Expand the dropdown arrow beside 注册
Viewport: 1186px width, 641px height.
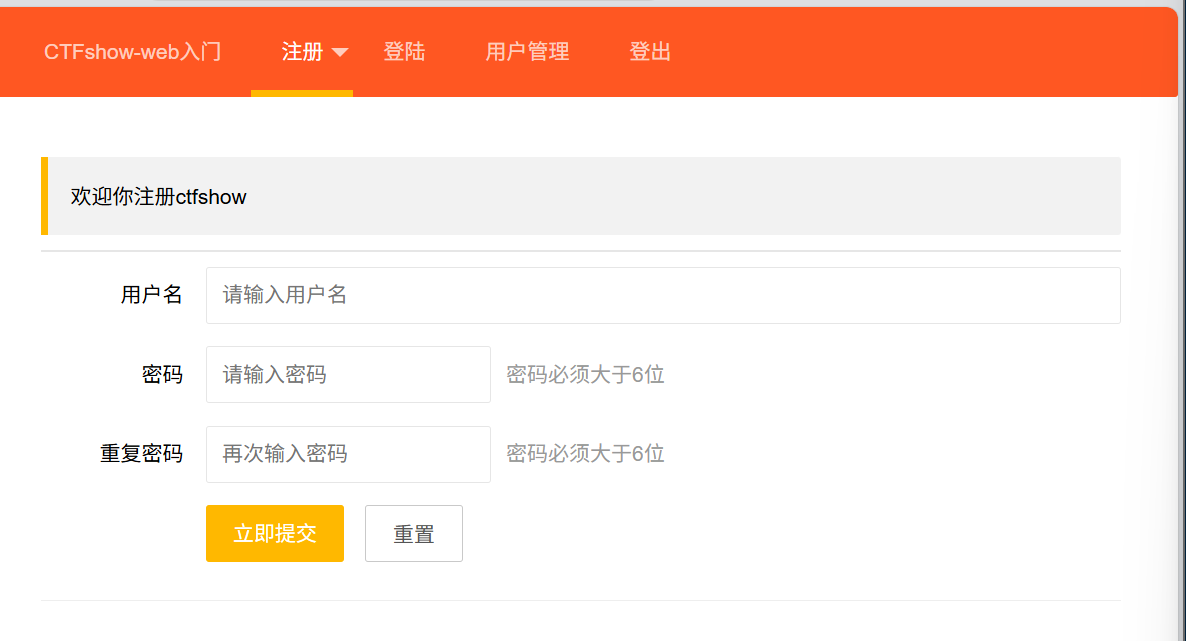340,53
